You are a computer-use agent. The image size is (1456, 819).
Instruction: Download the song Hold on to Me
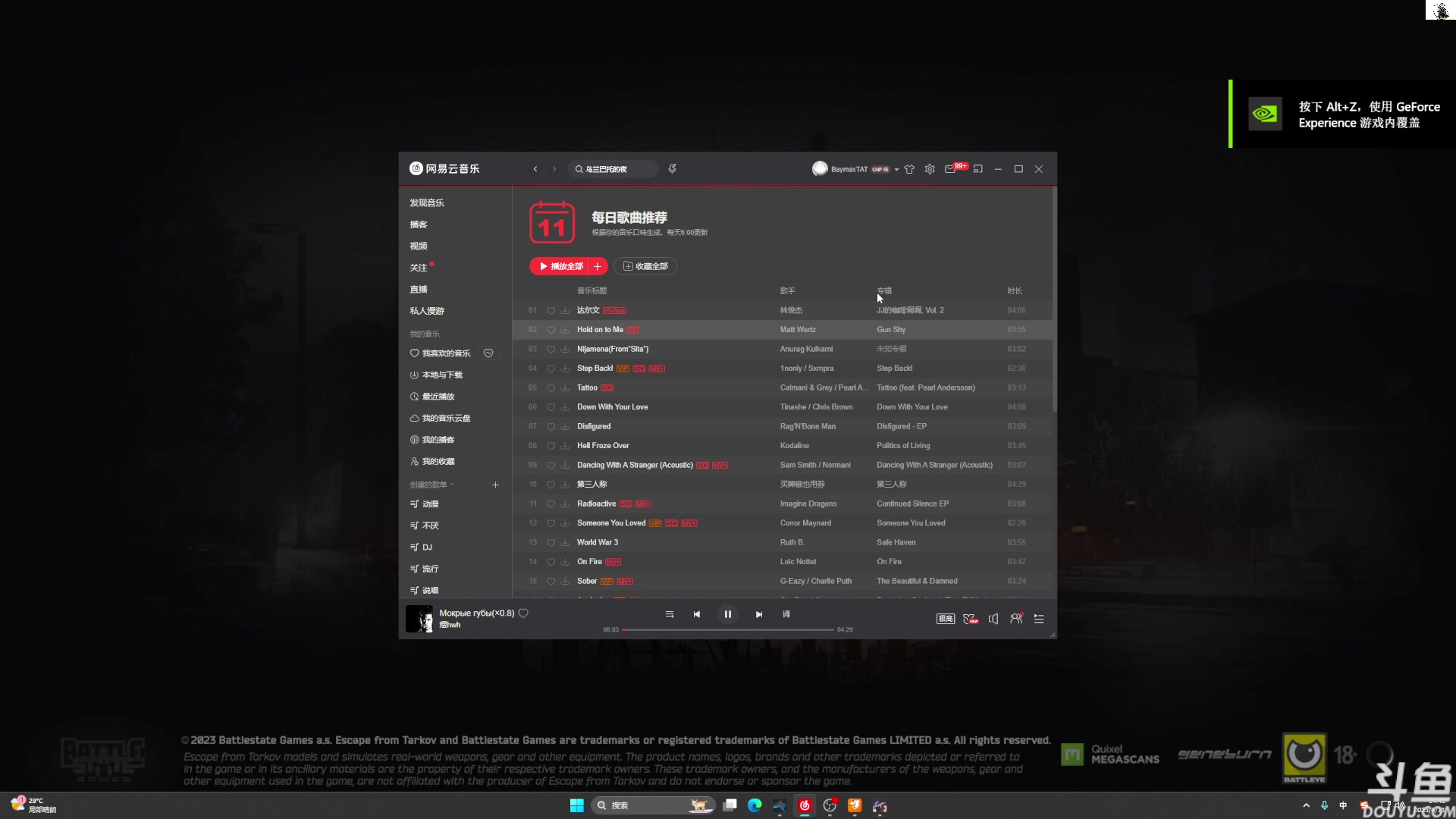pyautogui.click(x=565, y=330)
